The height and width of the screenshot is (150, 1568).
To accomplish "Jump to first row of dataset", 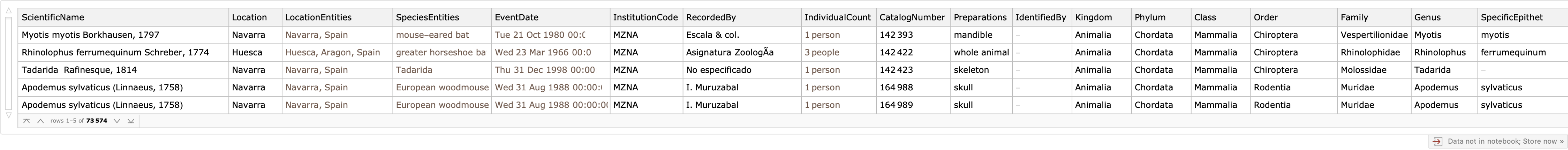I will click(x=26, y=121).
